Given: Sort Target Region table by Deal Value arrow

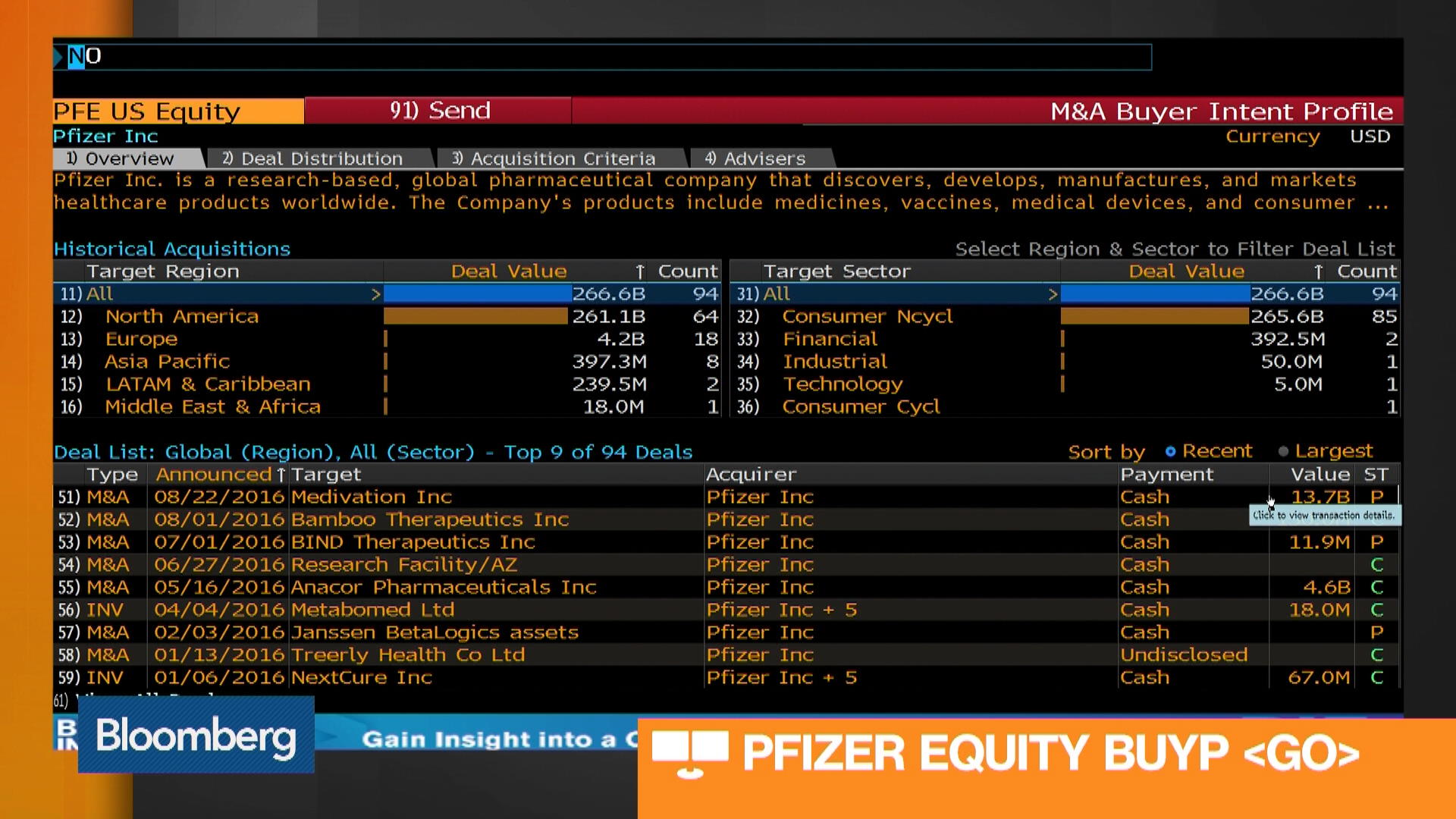Looking at the screenshot, I should [x=639, y=271].
